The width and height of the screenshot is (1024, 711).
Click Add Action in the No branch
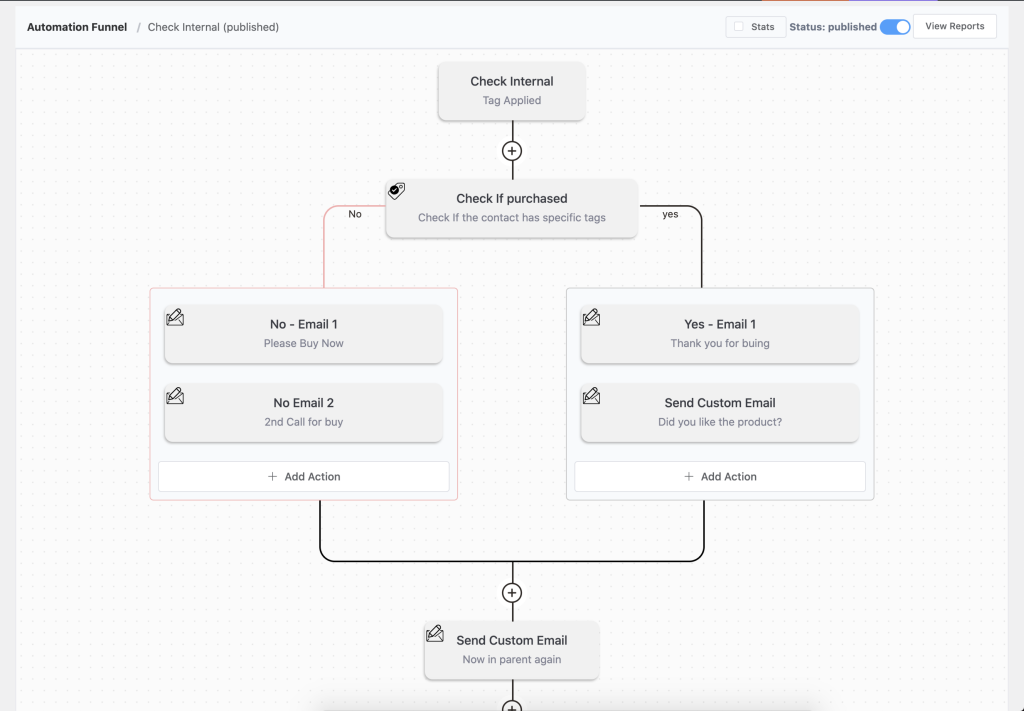[x=303, y=476]
